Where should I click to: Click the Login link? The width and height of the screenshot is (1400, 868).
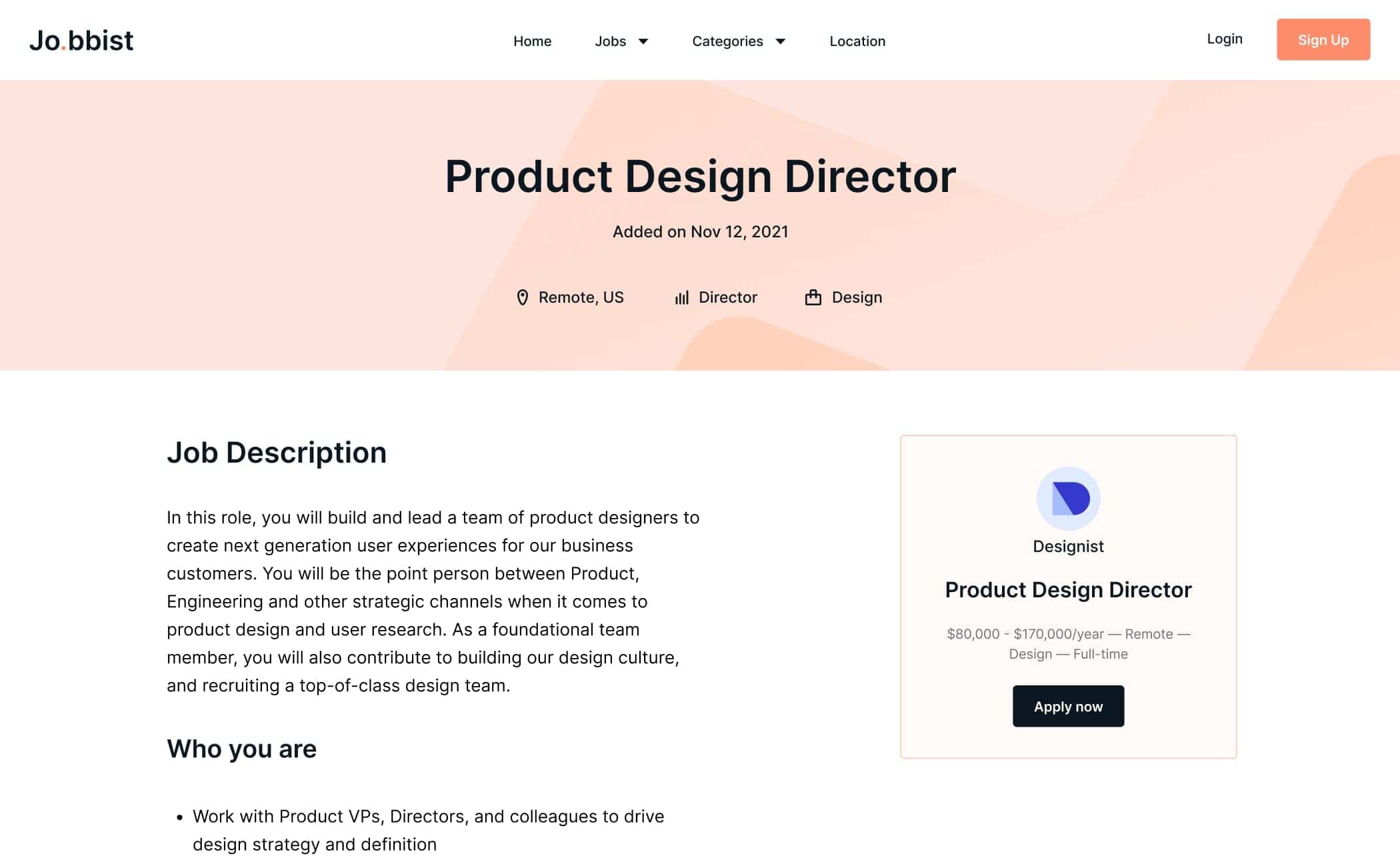(x=1224, y=38)
